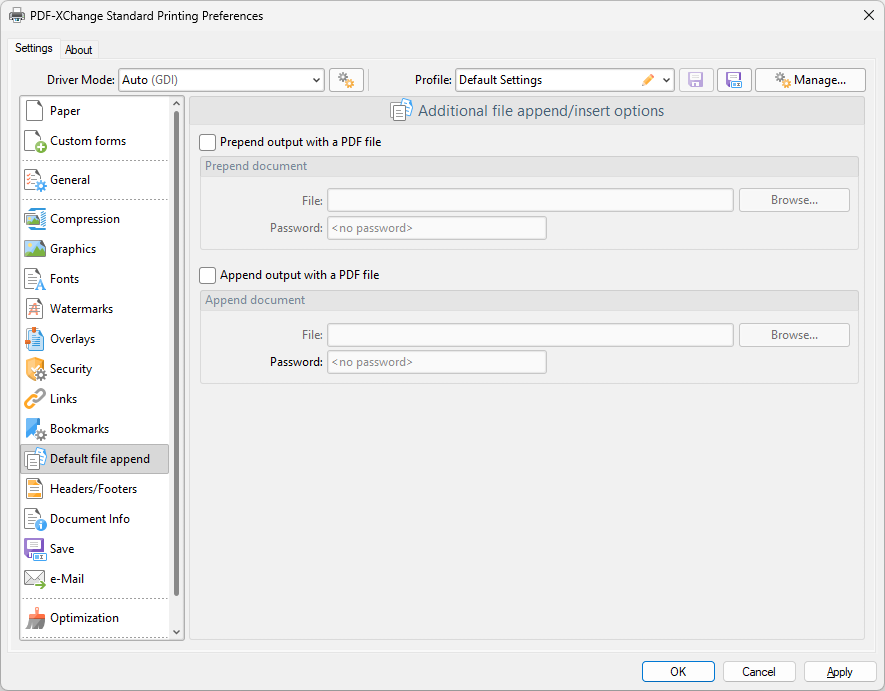The image size is (885, 691).
Task: Select the Settings tab
Action: coord(34,48)
